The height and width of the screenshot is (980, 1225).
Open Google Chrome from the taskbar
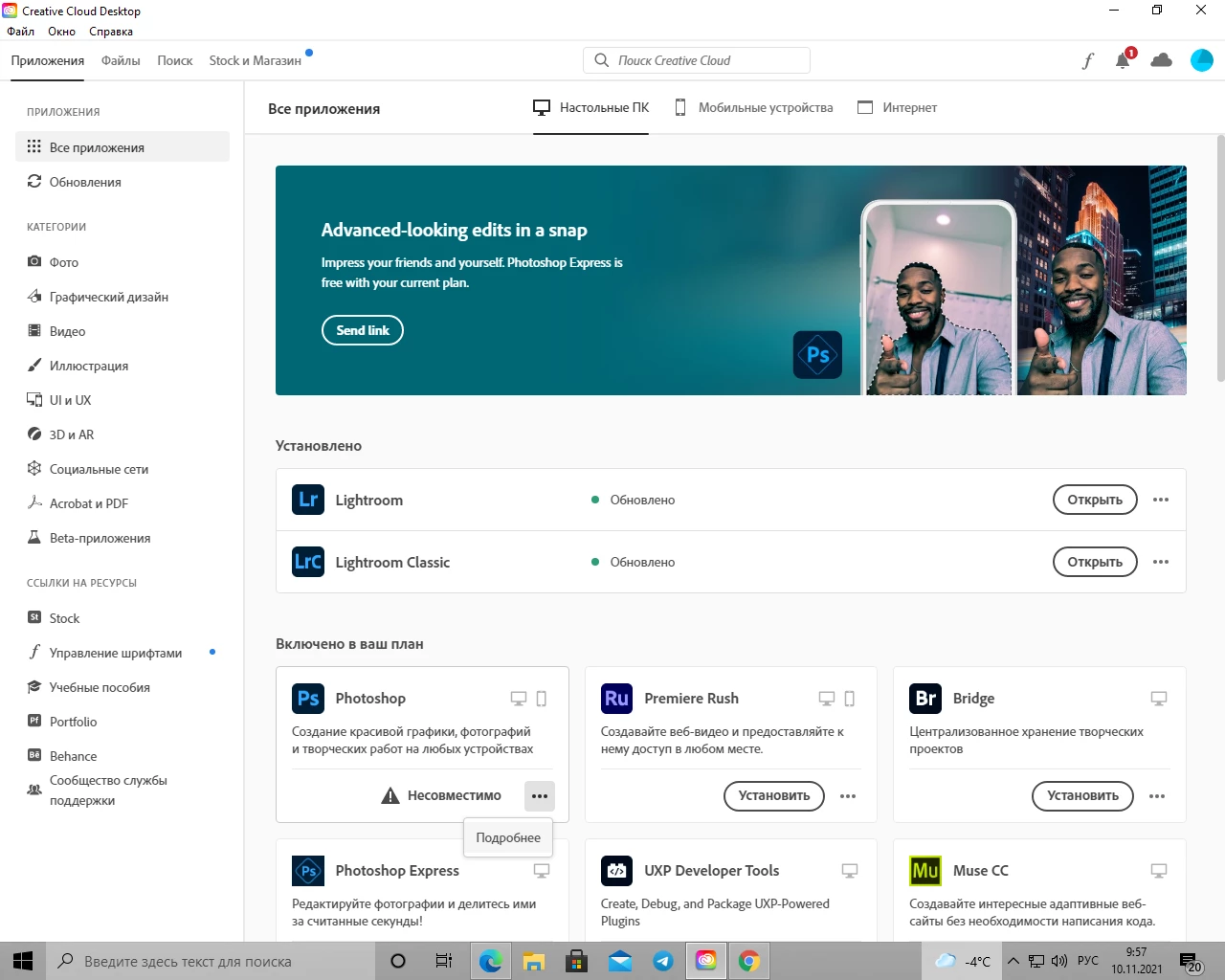click(x=749, y=961)
